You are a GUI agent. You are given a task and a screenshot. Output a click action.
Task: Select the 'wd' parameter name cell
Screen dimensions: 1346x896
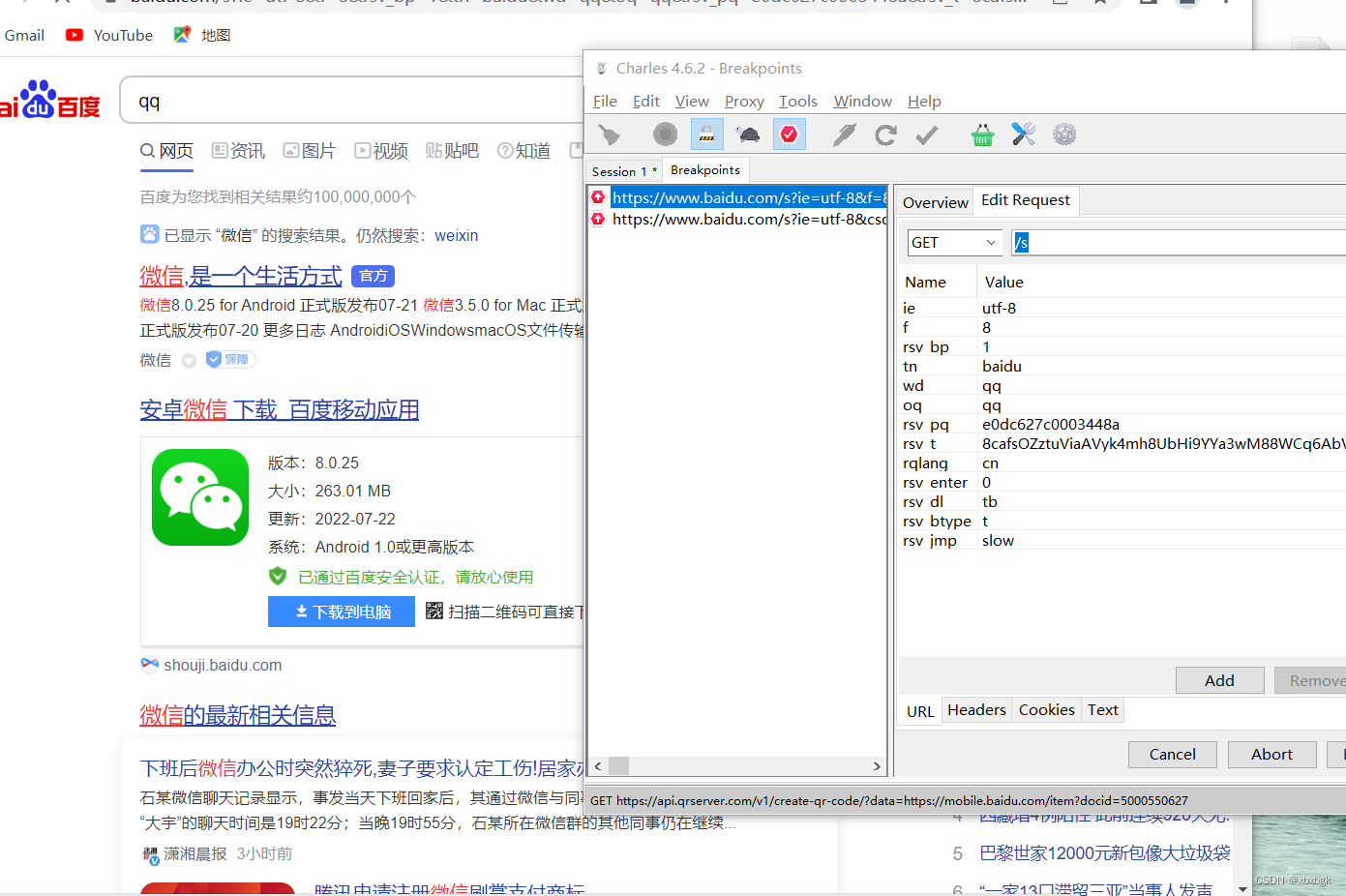pos(938,386)
